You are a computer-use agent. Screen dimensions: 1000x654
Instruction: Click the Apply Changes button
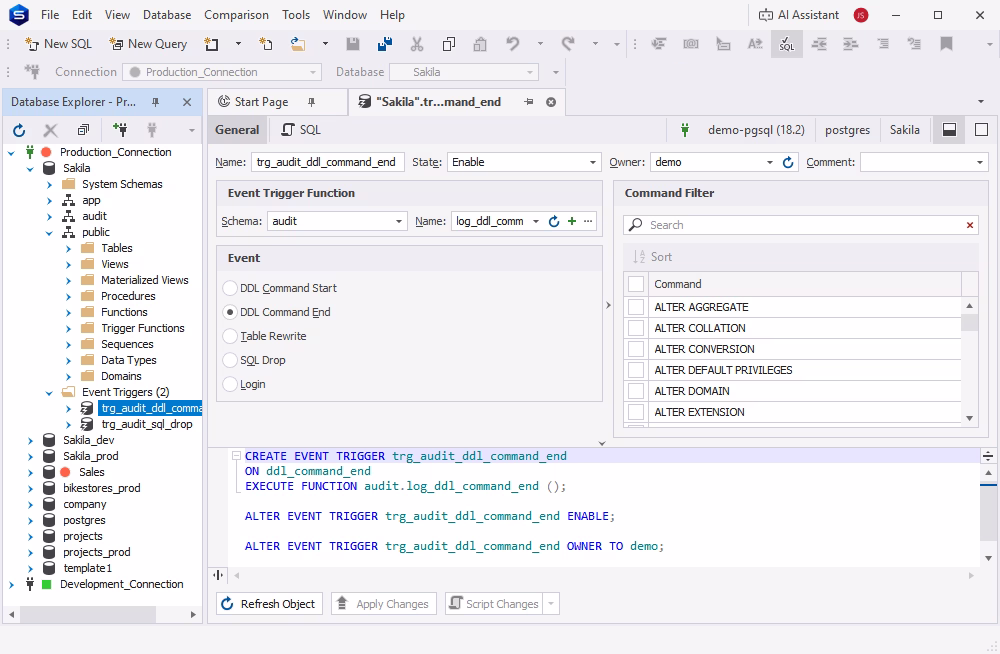point(383,604)
